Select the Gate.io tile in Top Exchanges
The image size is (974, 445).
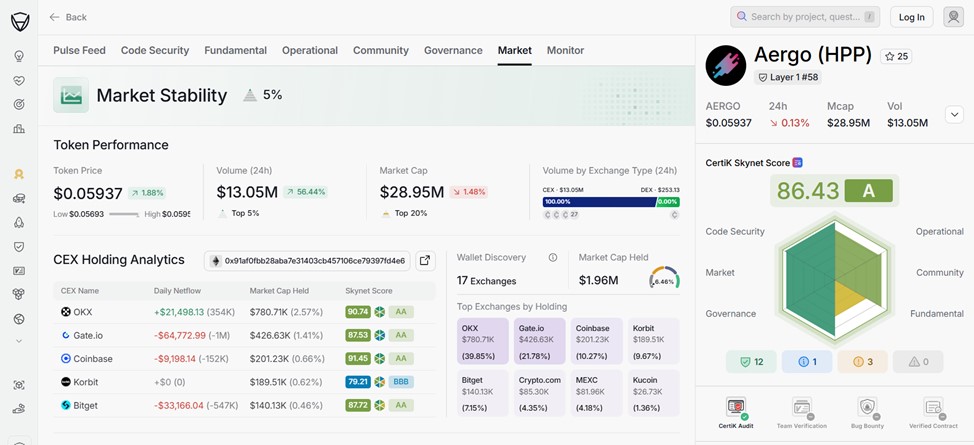[x=540, y=341]
